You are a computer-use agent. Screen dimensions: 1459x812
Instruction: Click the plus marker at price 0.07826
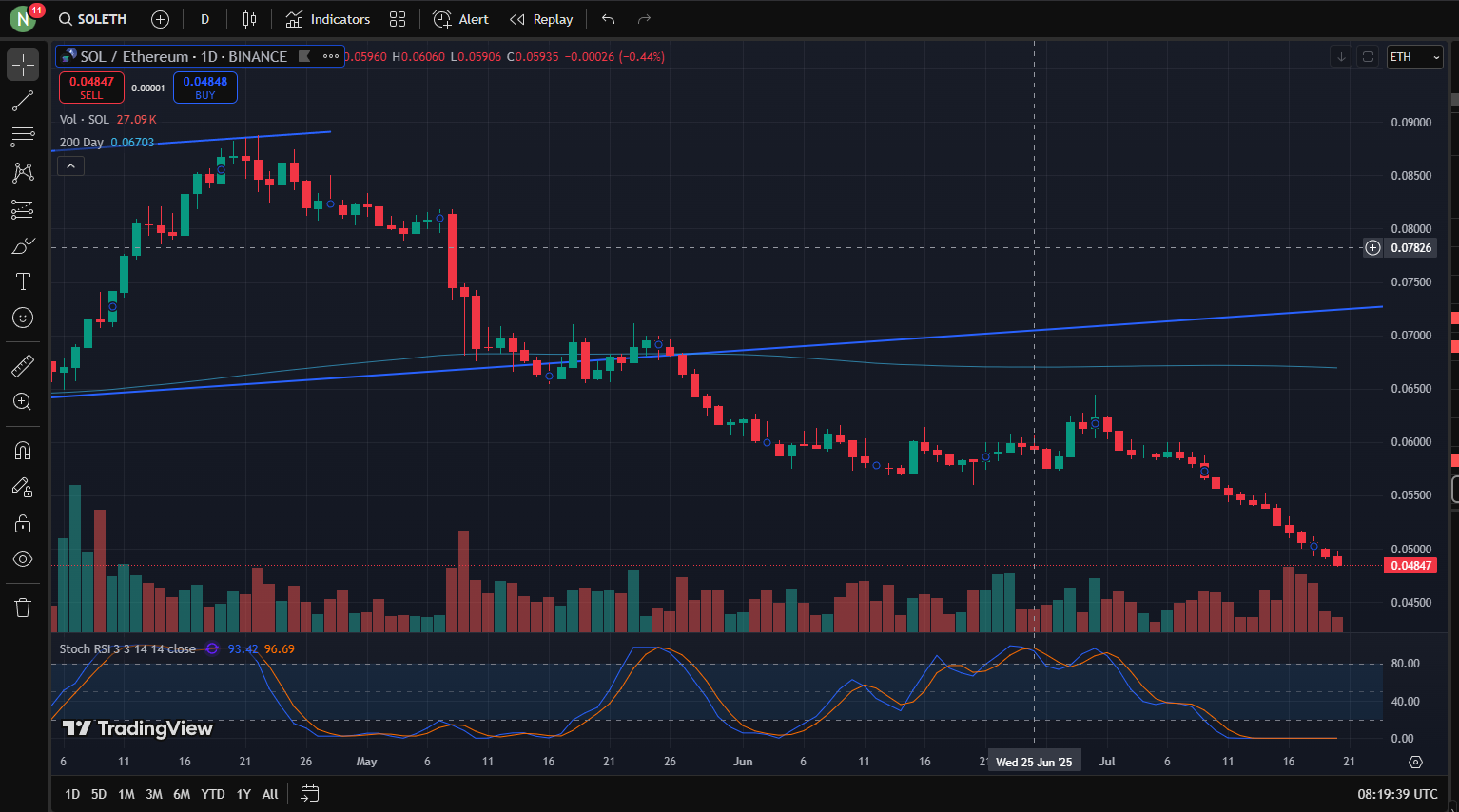tap(1372, 248)
